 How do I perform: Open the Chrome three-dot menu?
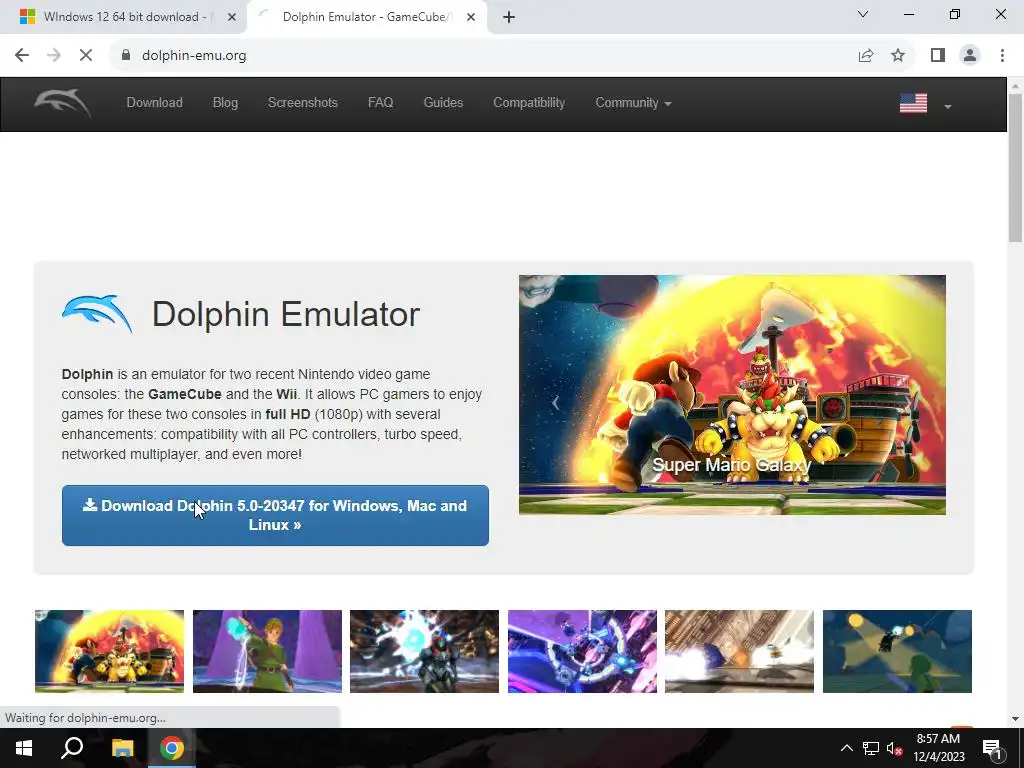tap(1002, 56)
